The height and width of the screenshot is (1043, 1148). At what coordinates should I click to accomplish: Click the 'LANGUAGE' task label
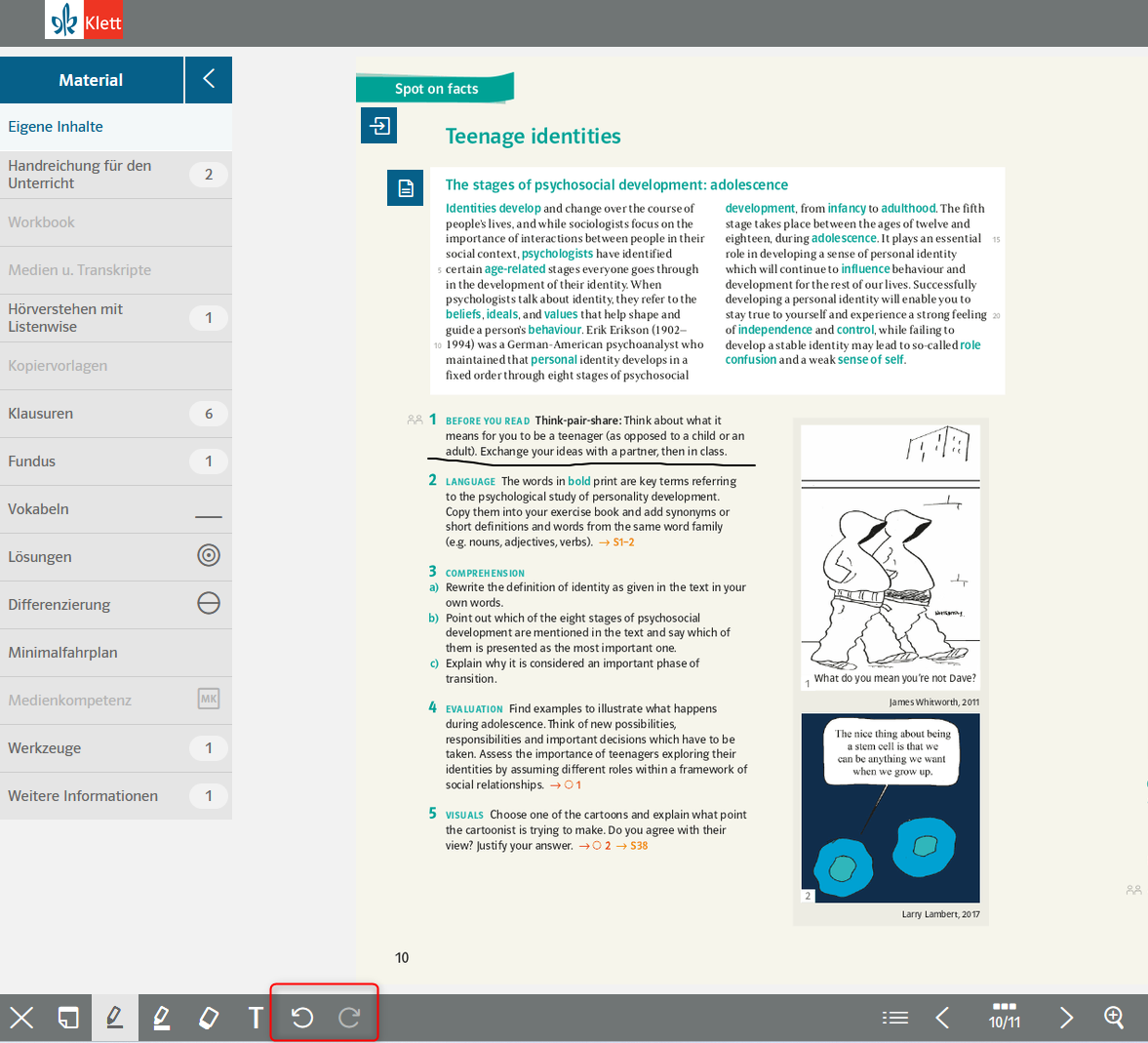pyautogui.click(x=470, y=481)
